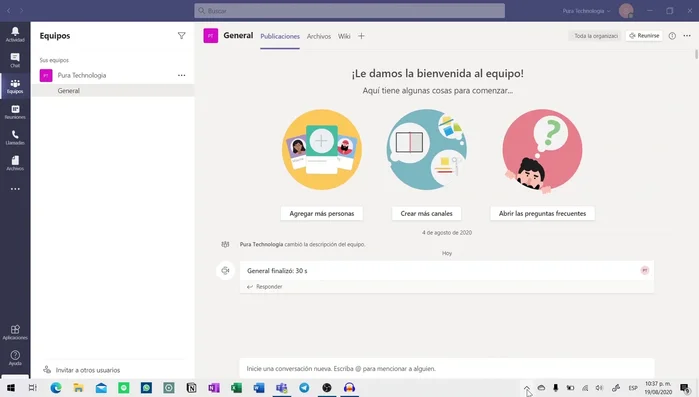Click Invitar a otros usuarios link
Image resolution: width=699 pixels, height=397 pixels.
pyautogui.click(x=82, y=370)
